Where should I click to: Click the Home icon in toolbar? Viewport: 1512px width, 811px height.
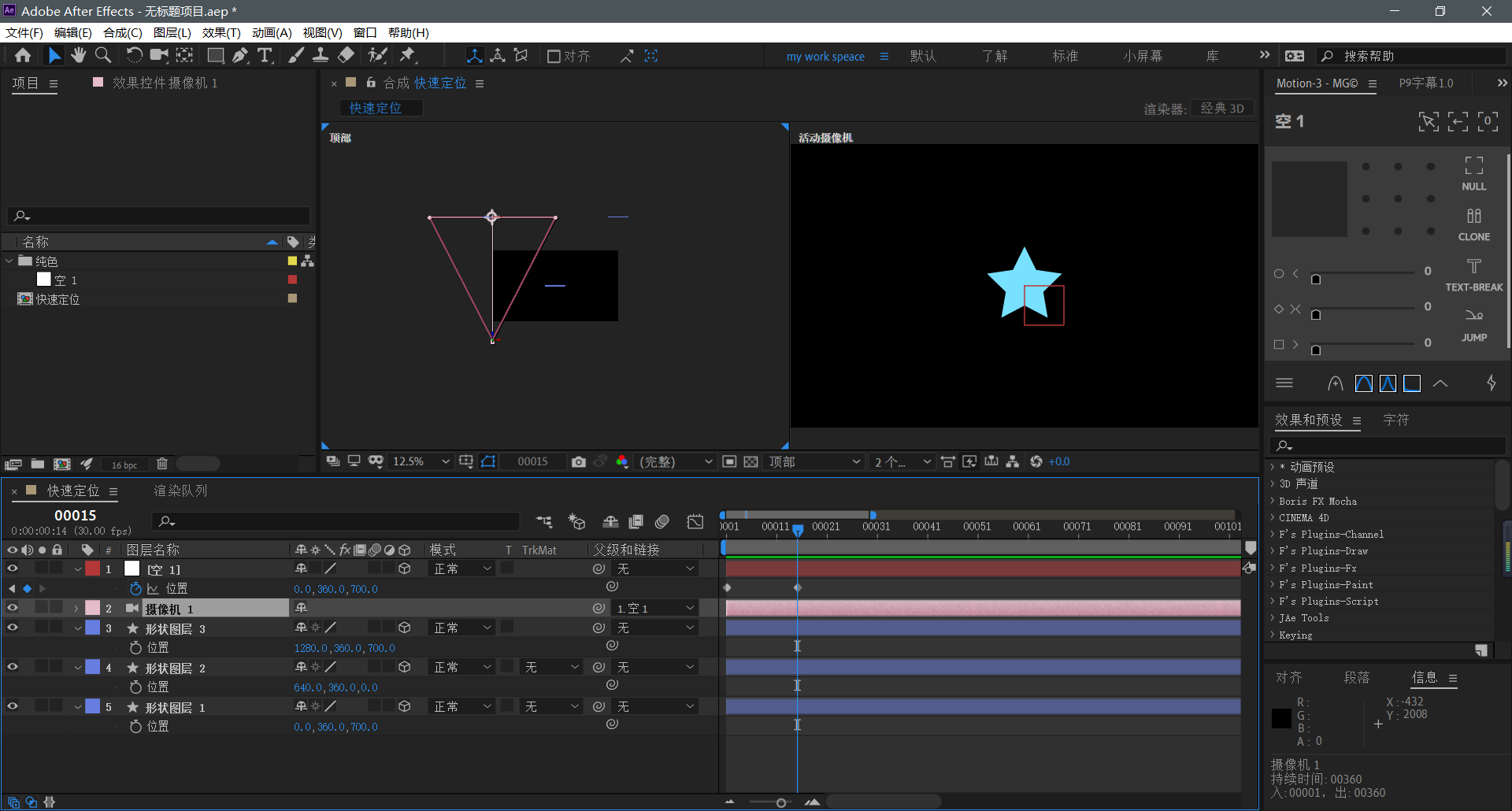23,55
